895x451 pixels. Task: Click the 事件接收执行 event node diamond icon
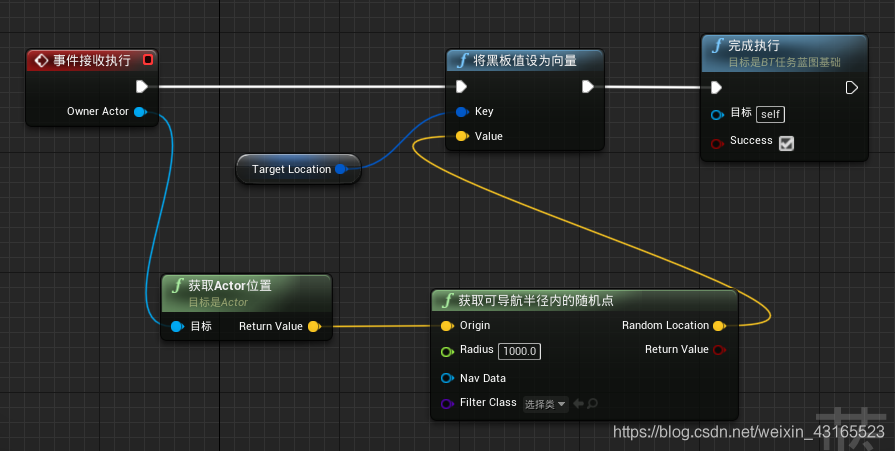[x=41, y=60]
